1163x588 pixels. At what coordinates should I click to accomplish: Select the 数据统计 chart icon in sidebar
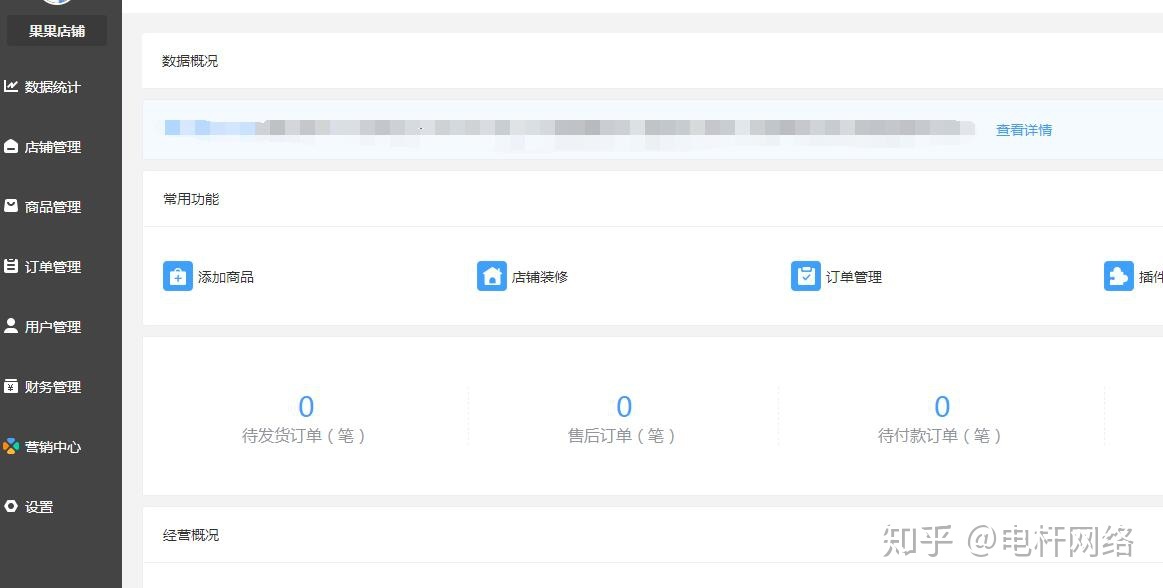point(14,87)
